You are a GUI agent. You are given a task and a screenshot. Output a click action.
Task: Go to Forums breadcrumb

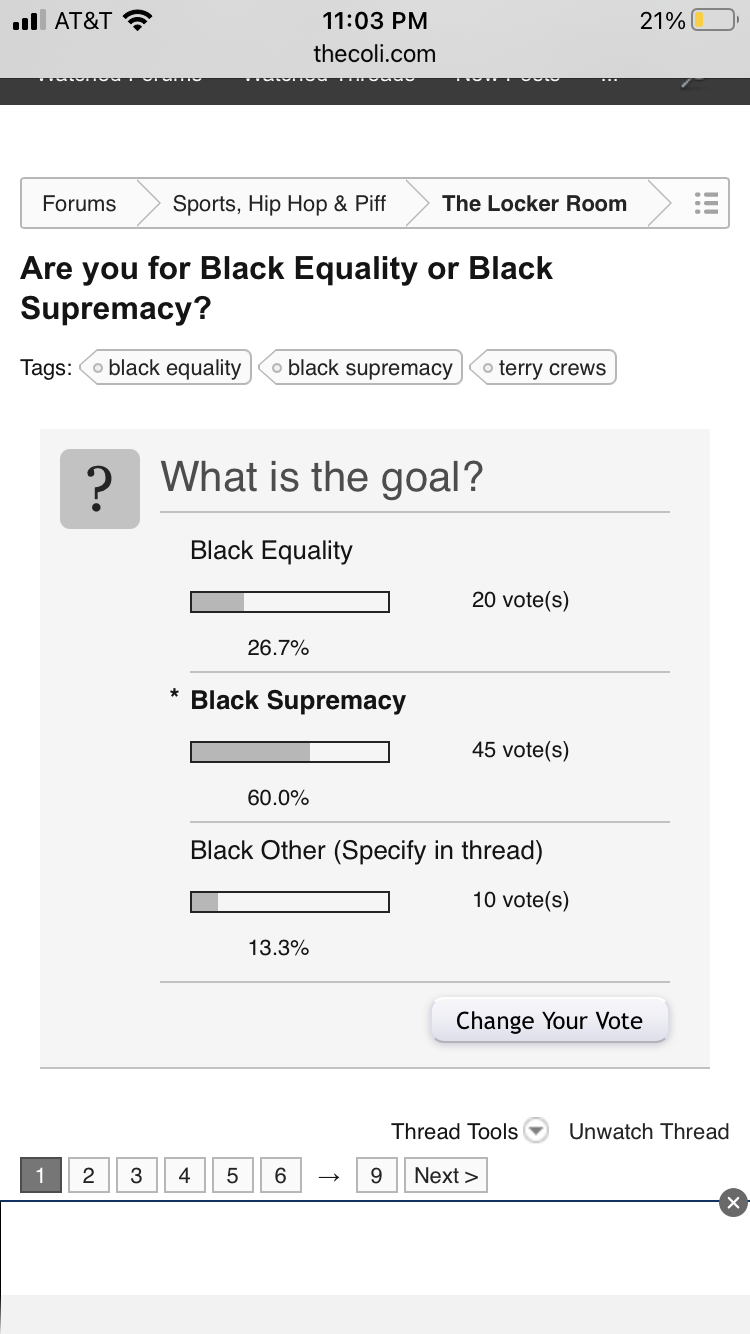79,203
